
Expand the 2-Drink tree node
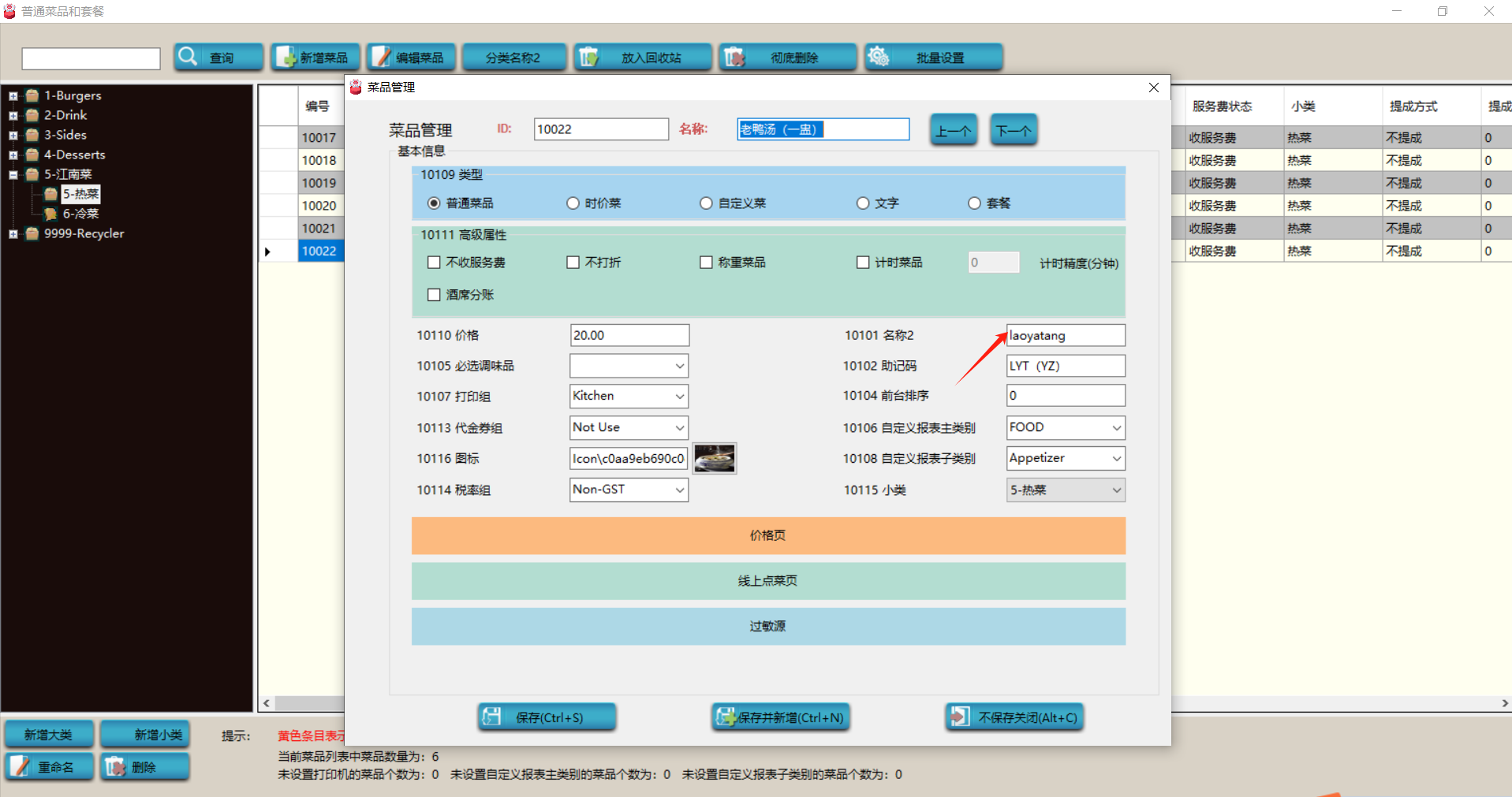[x=13, y=116]
